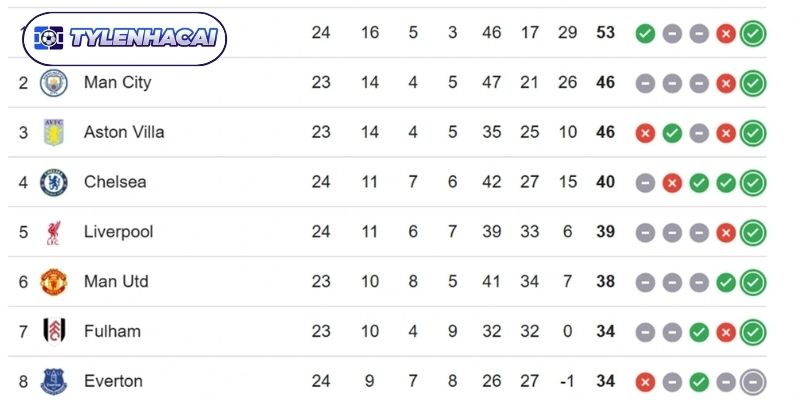The width and height of the screenshot is (800, 400).
Task: Open the Chelsea team name link
Action: pyautogui.click(x=115, y=182)
